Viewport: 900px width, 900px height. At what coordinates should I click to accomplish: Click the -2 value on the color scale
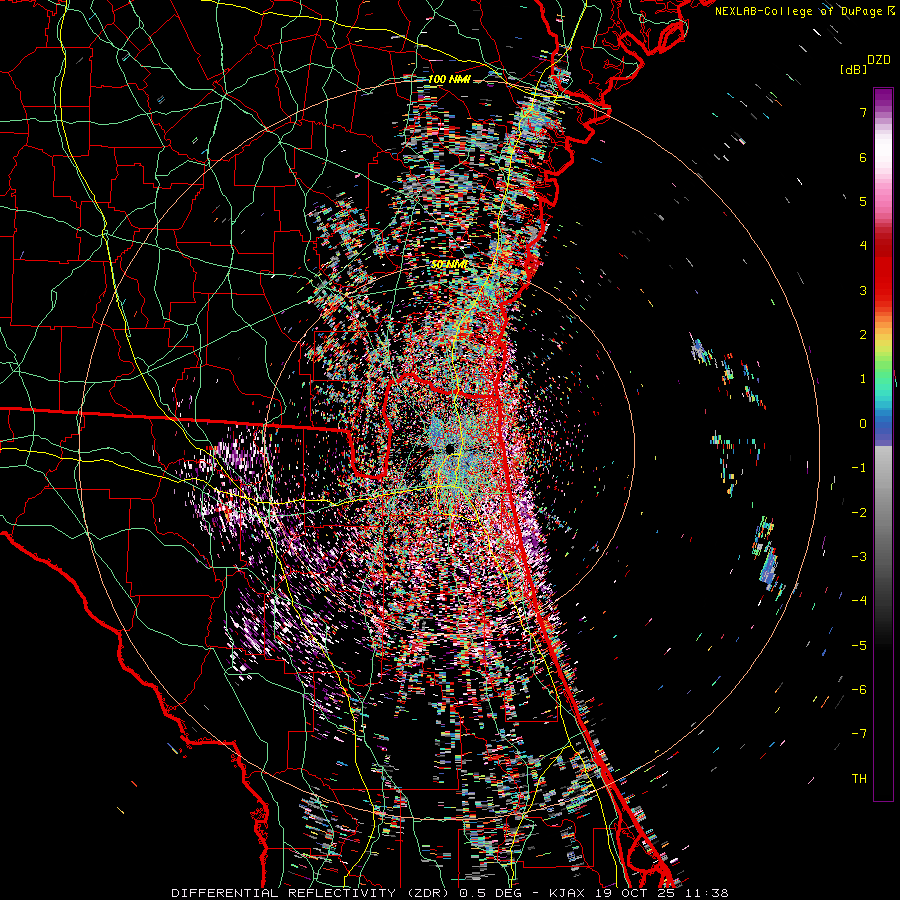(x=859, y=513)
